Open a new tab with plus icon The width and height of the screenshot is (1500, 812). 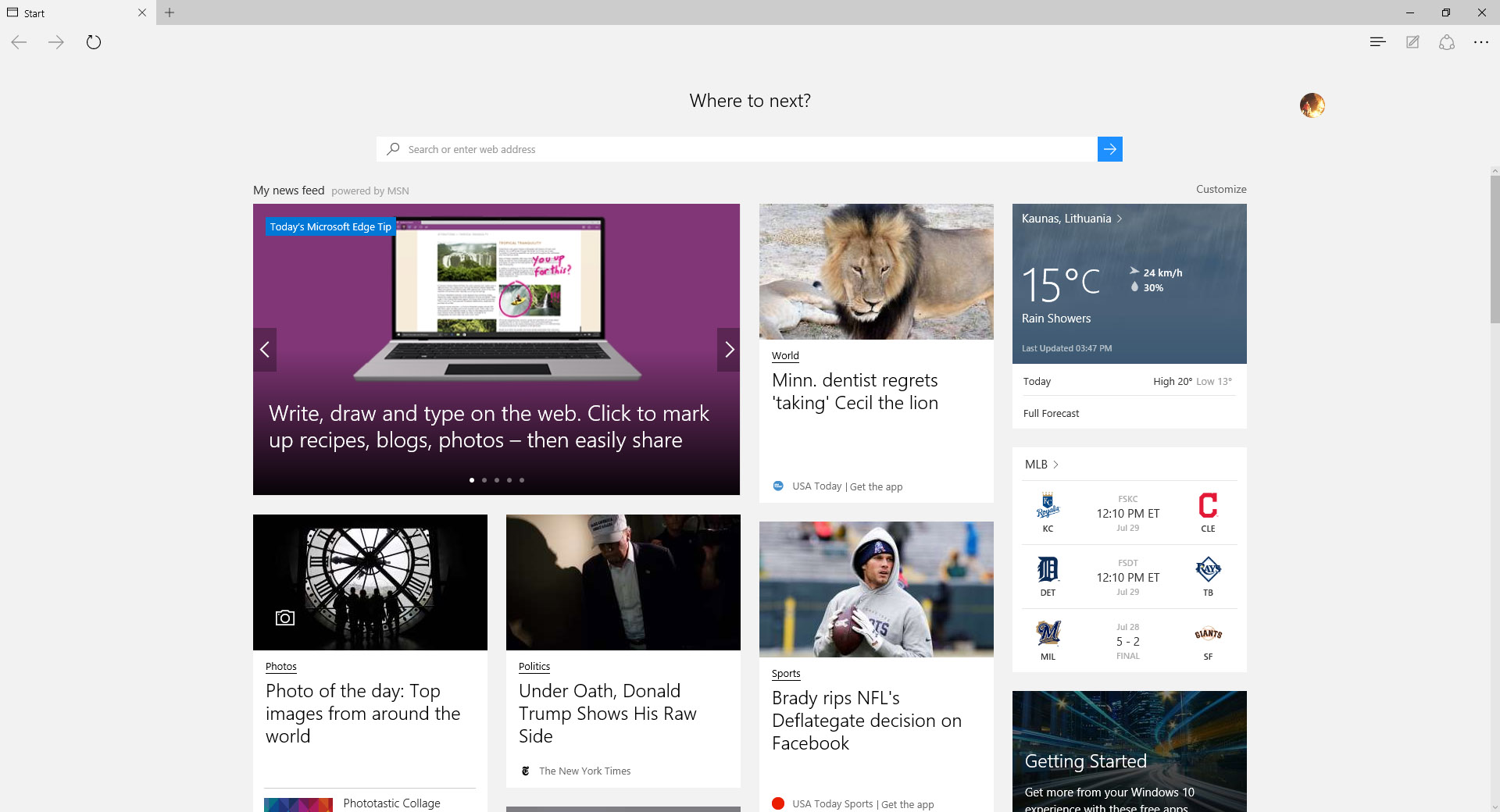click(x=170, y=12)
